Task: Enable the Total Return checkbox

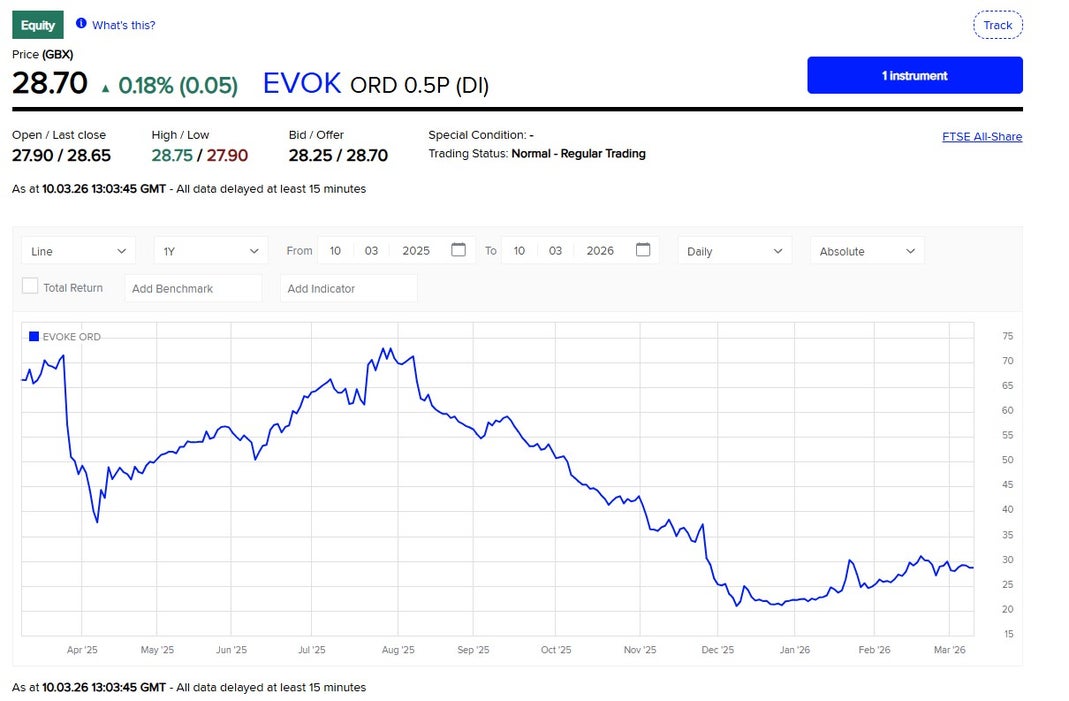Action: [30, 287]
